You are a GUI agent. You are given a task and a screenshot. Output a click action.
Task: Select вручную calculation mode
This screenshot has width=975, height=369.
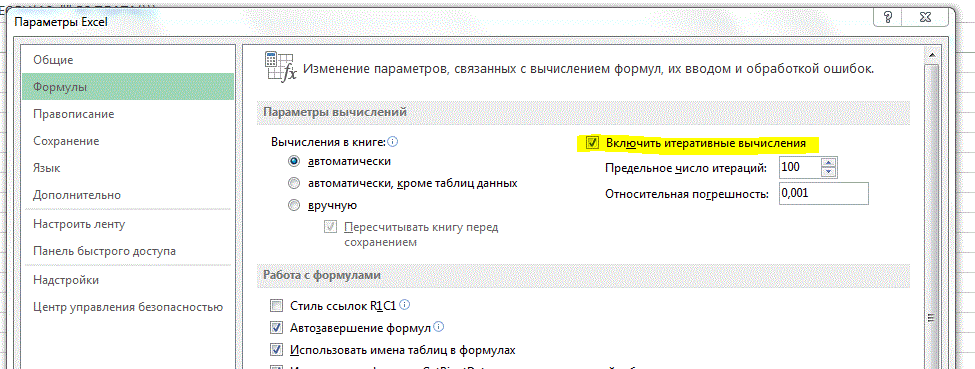[x=293, y=205]
